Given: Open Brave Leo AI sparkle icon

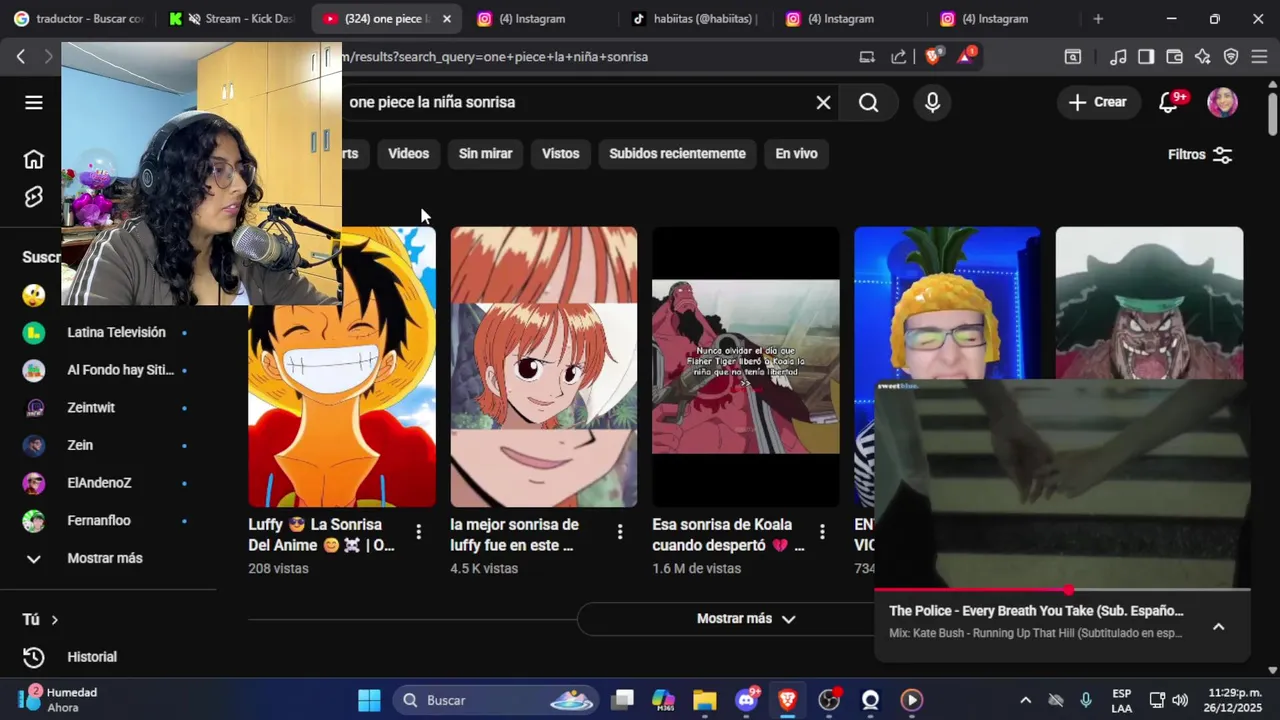Looking at the screenshot, I should tap(1202, 57).
